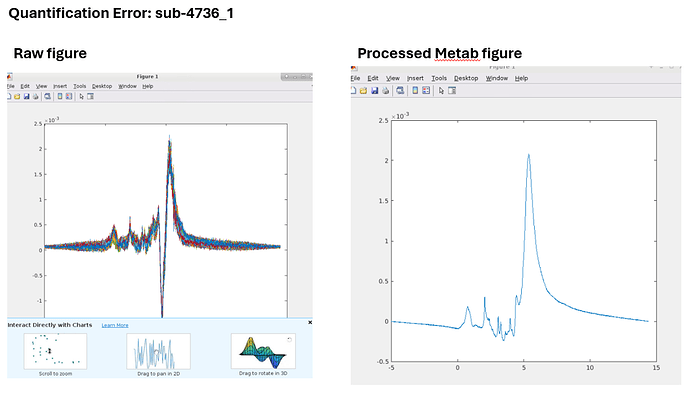Click Save icon in Processed Metab toolbar
690x409 pixels.
tap(375, 90)
